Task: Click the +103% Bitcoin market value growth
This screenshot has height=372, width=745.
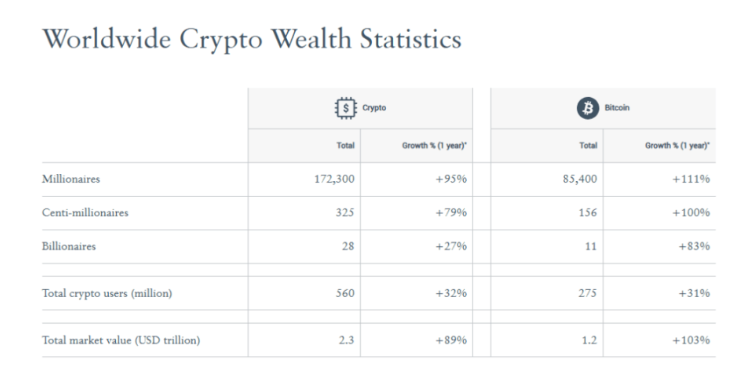Action: [691, 341]
